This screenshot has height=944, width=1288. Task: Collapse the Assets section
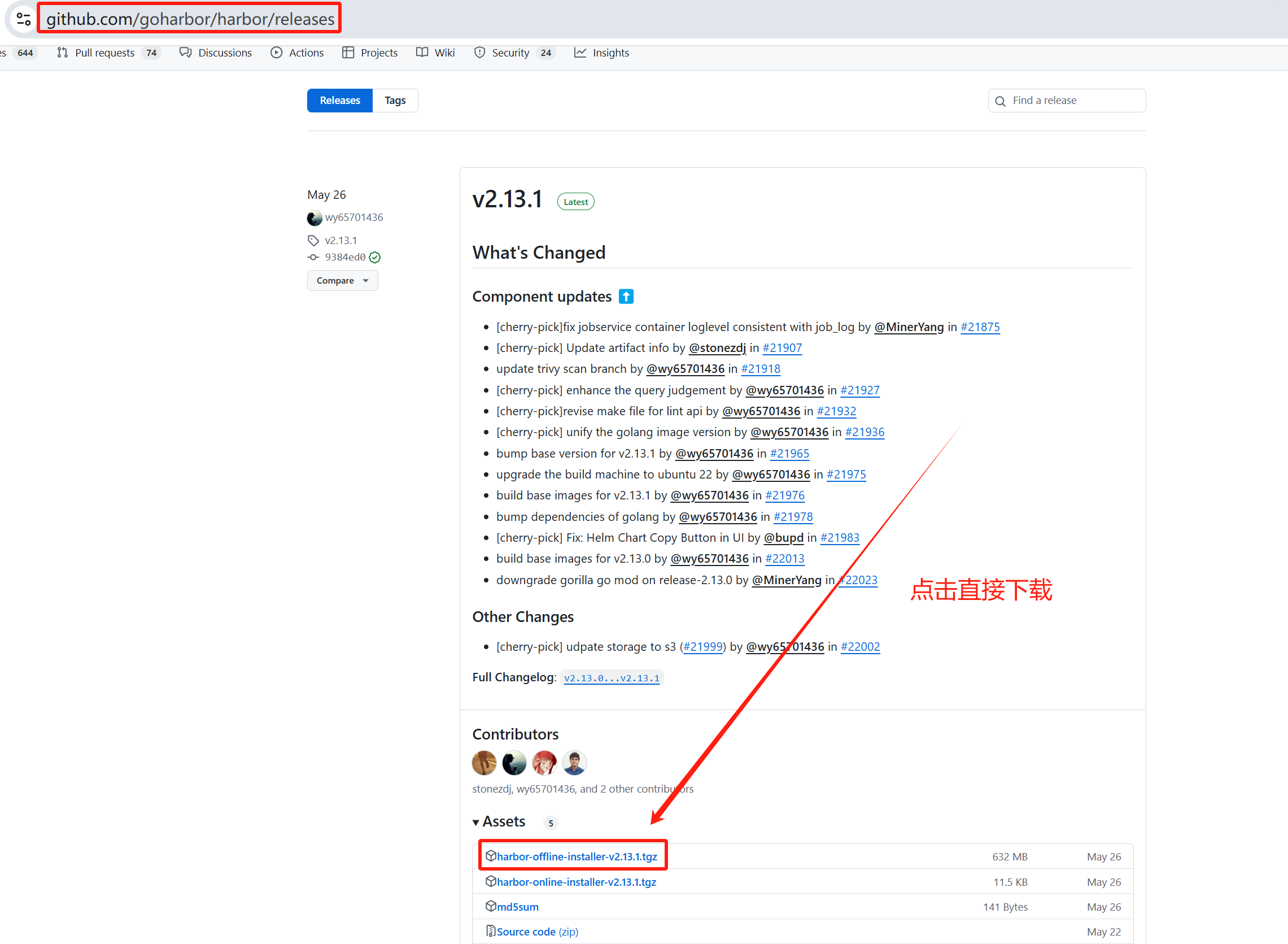[x=499, y=822]
